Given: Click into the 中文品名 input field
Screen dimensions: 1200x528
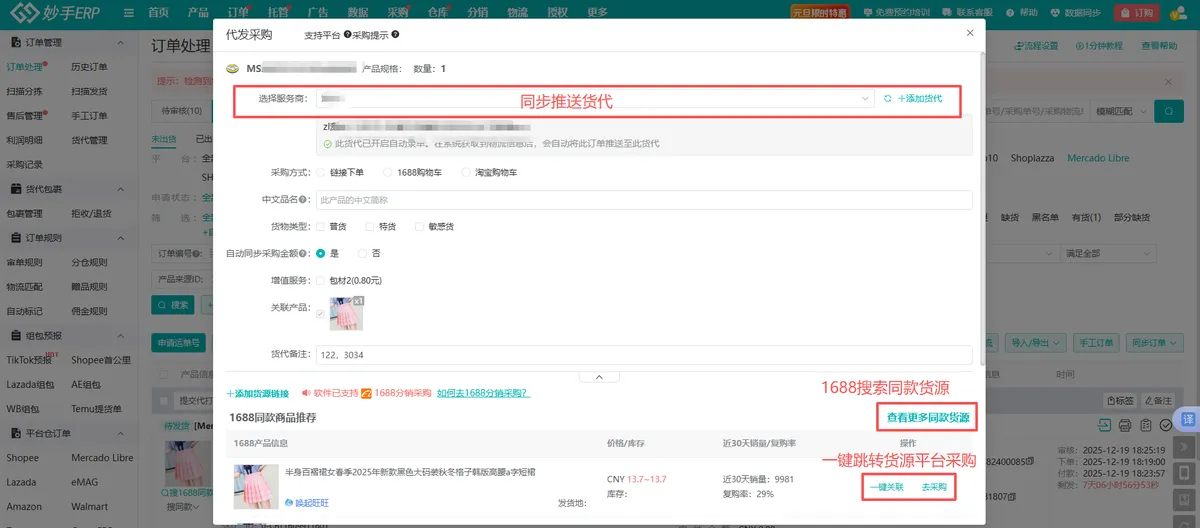Looking at the screenshot, I should pyautogui.click(x=644, y=200).
